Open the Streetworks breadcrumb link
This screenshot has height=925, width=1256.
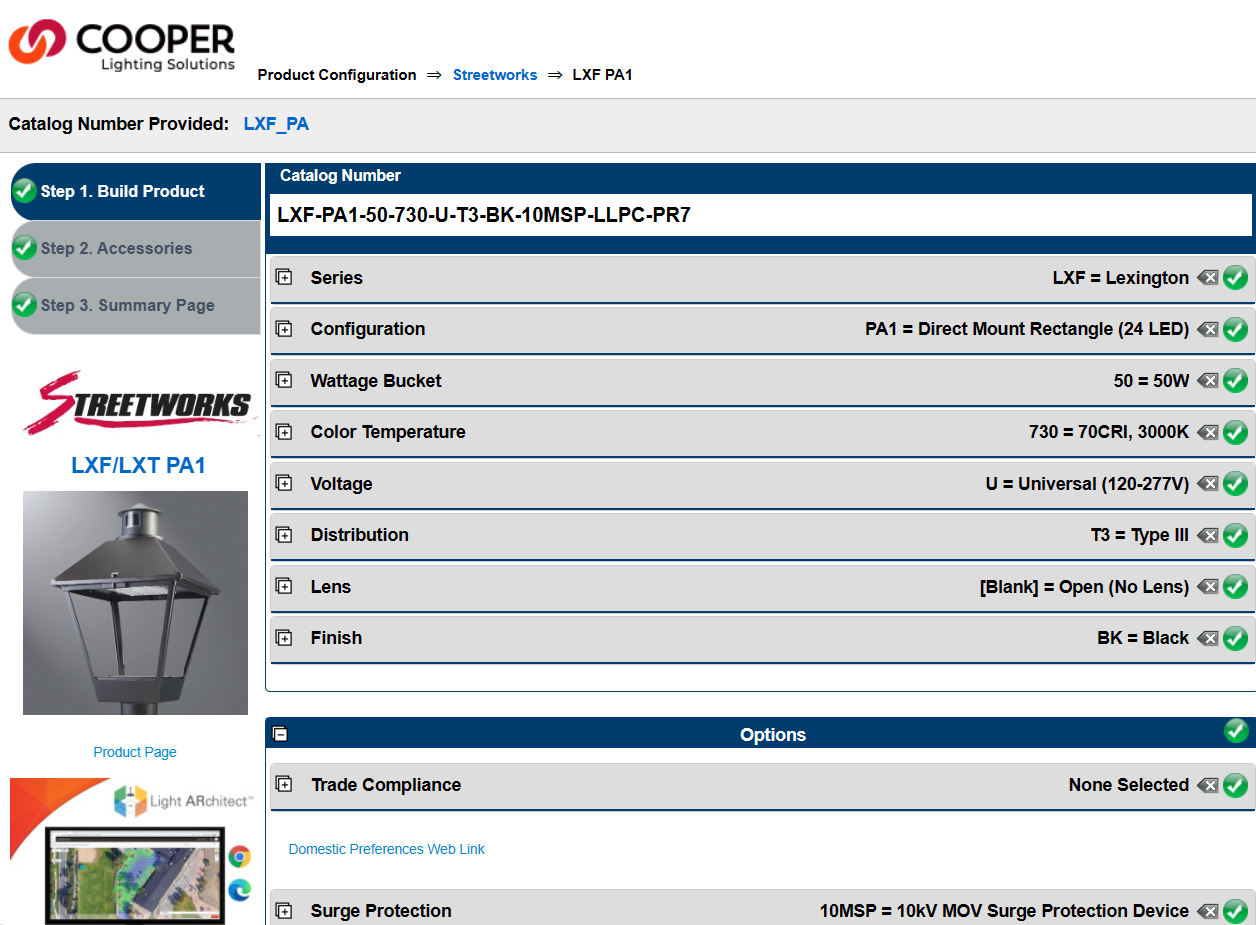coord(495,75)
